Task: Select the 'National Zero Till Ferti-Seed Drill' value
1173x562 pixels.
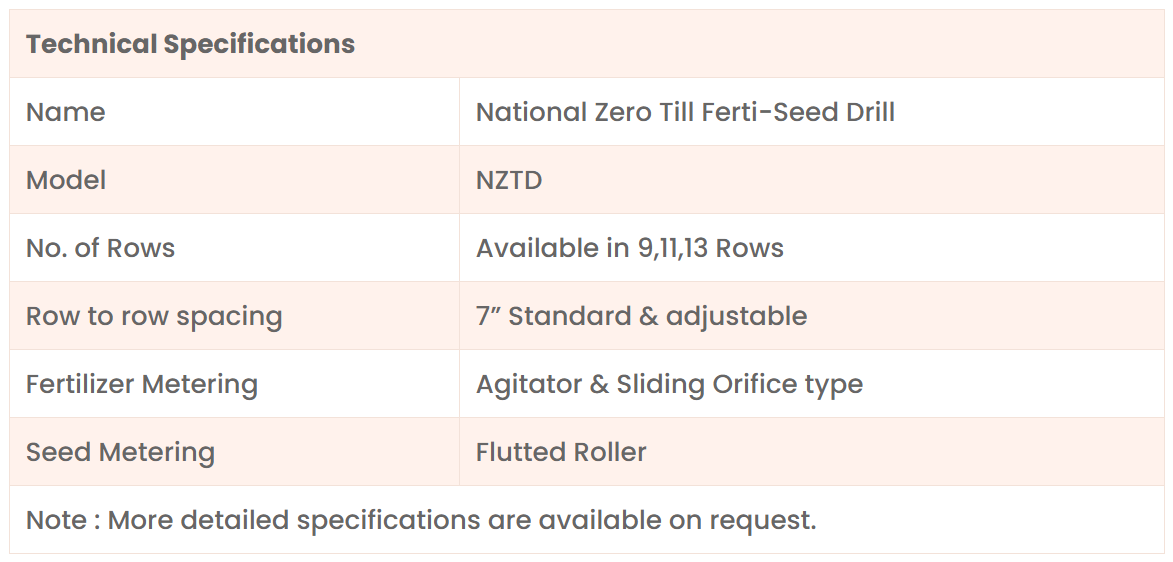Action: coord(685,112)
